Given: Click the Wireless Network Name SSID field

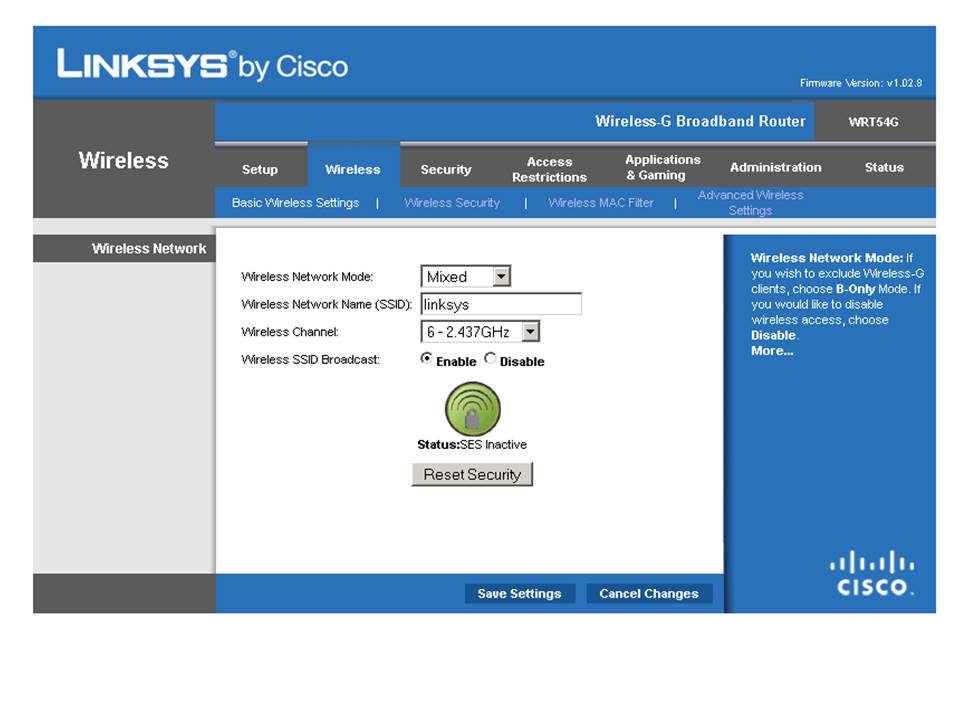Looking at the screenshot, I should (501, 304).
